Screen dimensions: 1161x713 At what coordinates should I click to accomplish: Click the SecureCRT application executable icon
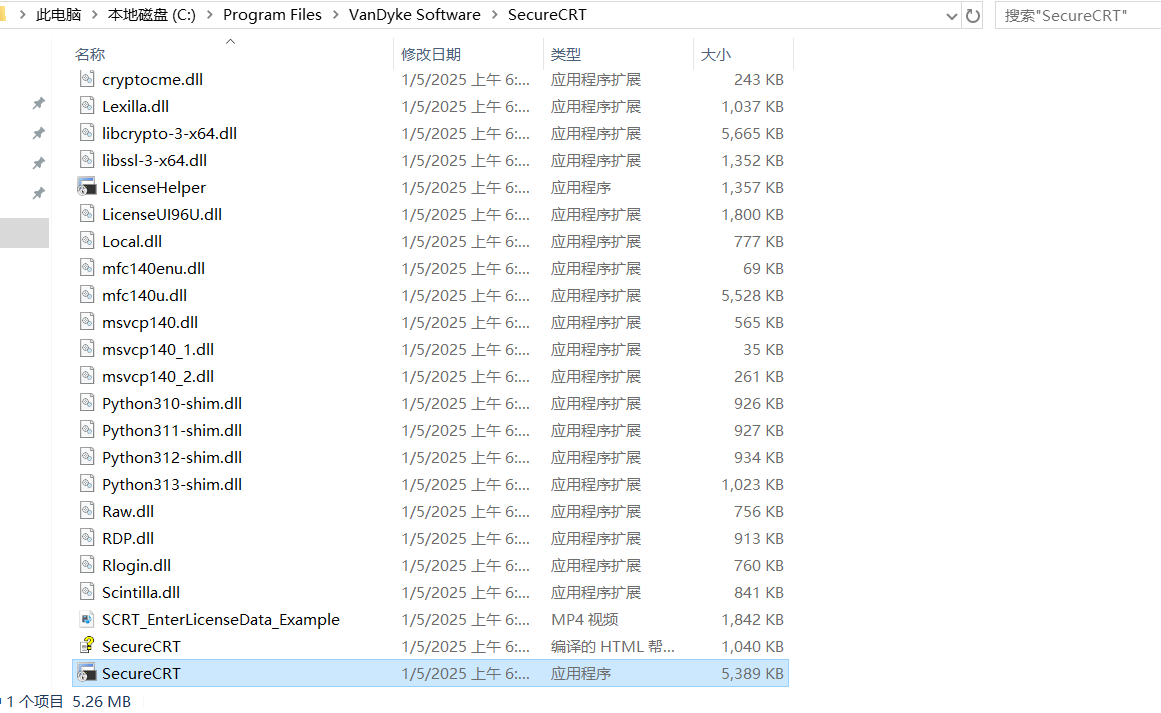coord(87,673)
